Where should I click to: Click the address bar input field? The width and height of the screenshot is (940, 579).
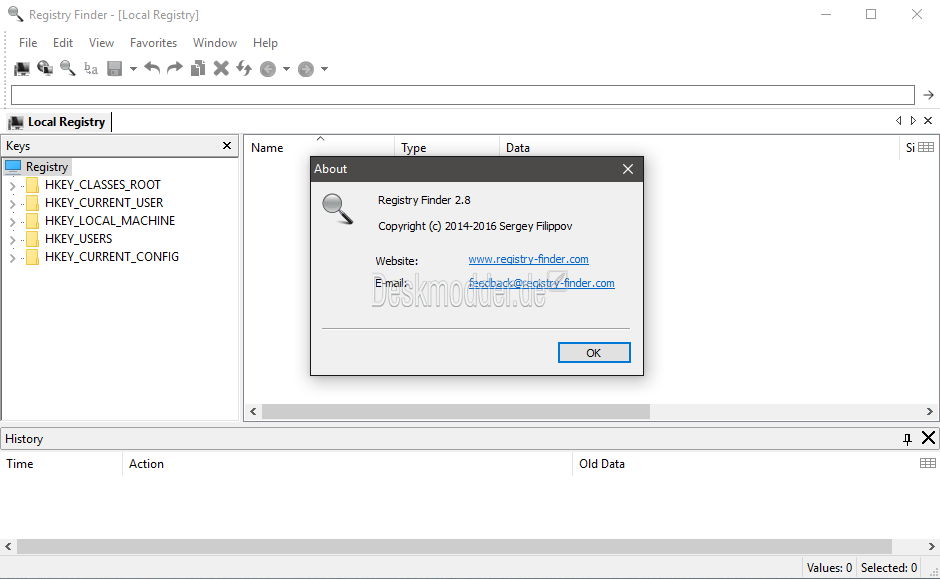point(463,95)
